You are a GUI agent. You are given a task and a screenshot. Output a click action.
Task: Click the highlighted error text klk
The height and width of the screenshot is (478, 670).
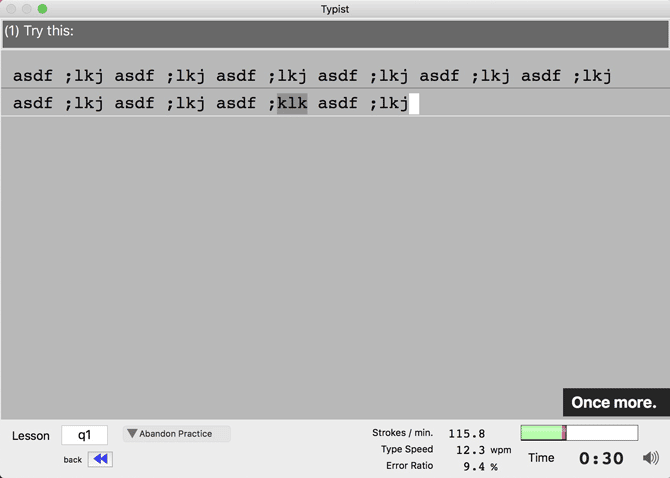pyautogui.click(x=292, y=103)
